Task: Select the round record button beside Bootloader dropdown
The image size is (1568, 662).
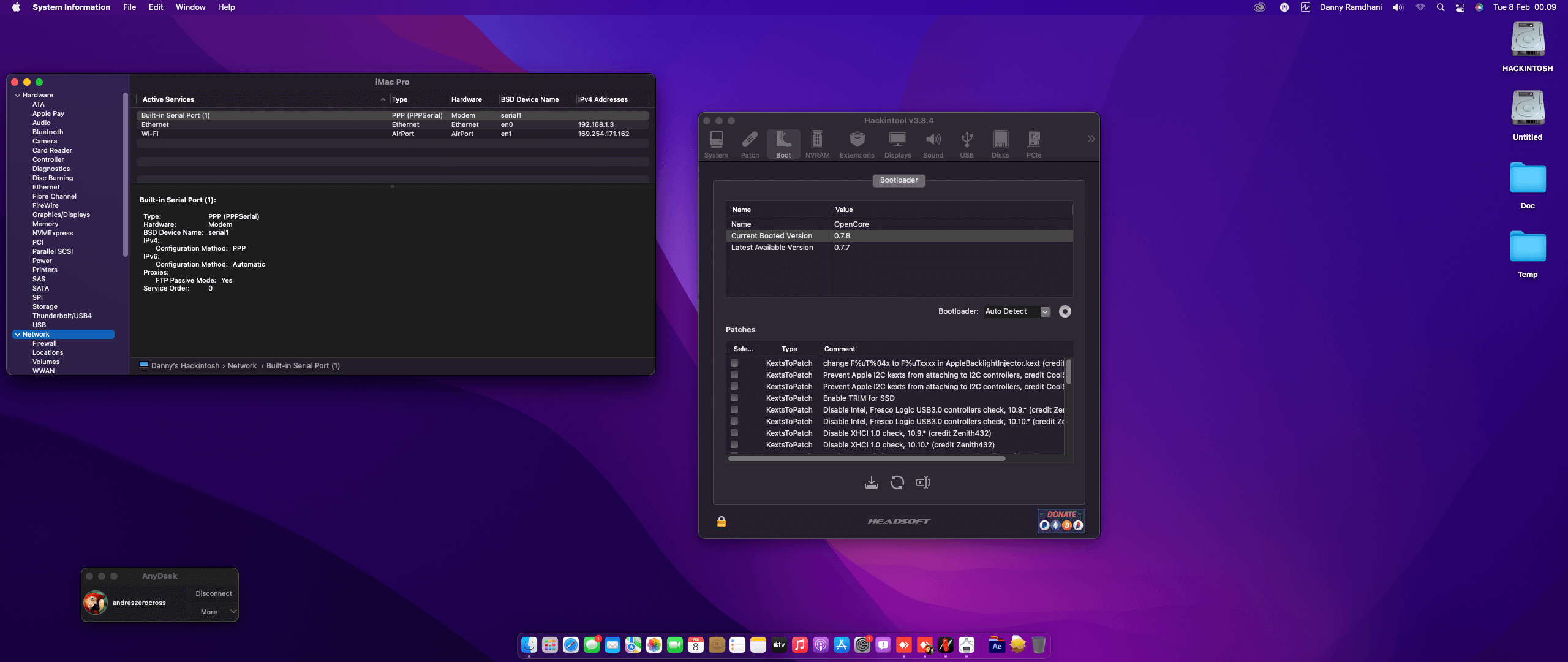Action: coord(1065,311)
